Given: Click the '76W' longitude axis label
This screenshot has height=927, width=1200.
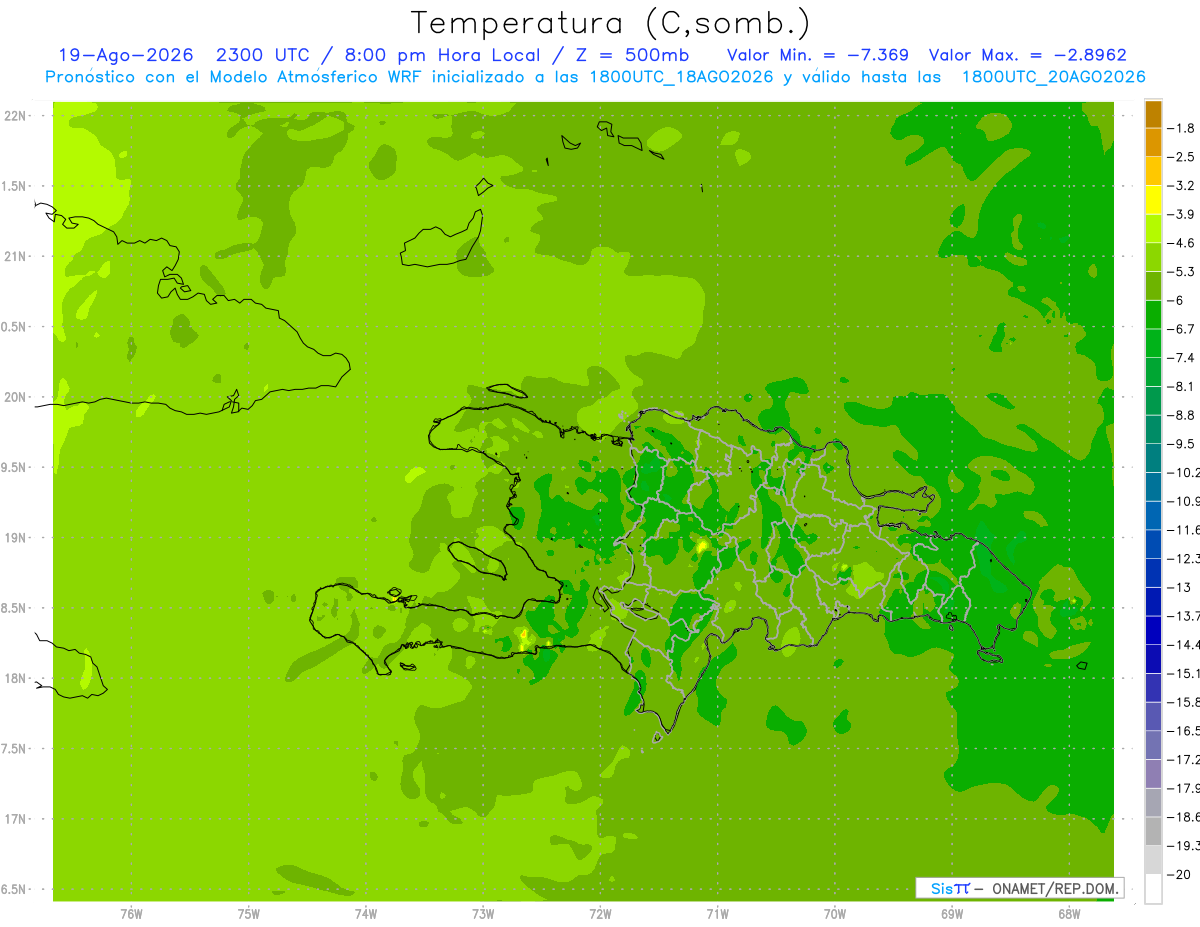Looking at the screenshot, I should click(131, 914).
